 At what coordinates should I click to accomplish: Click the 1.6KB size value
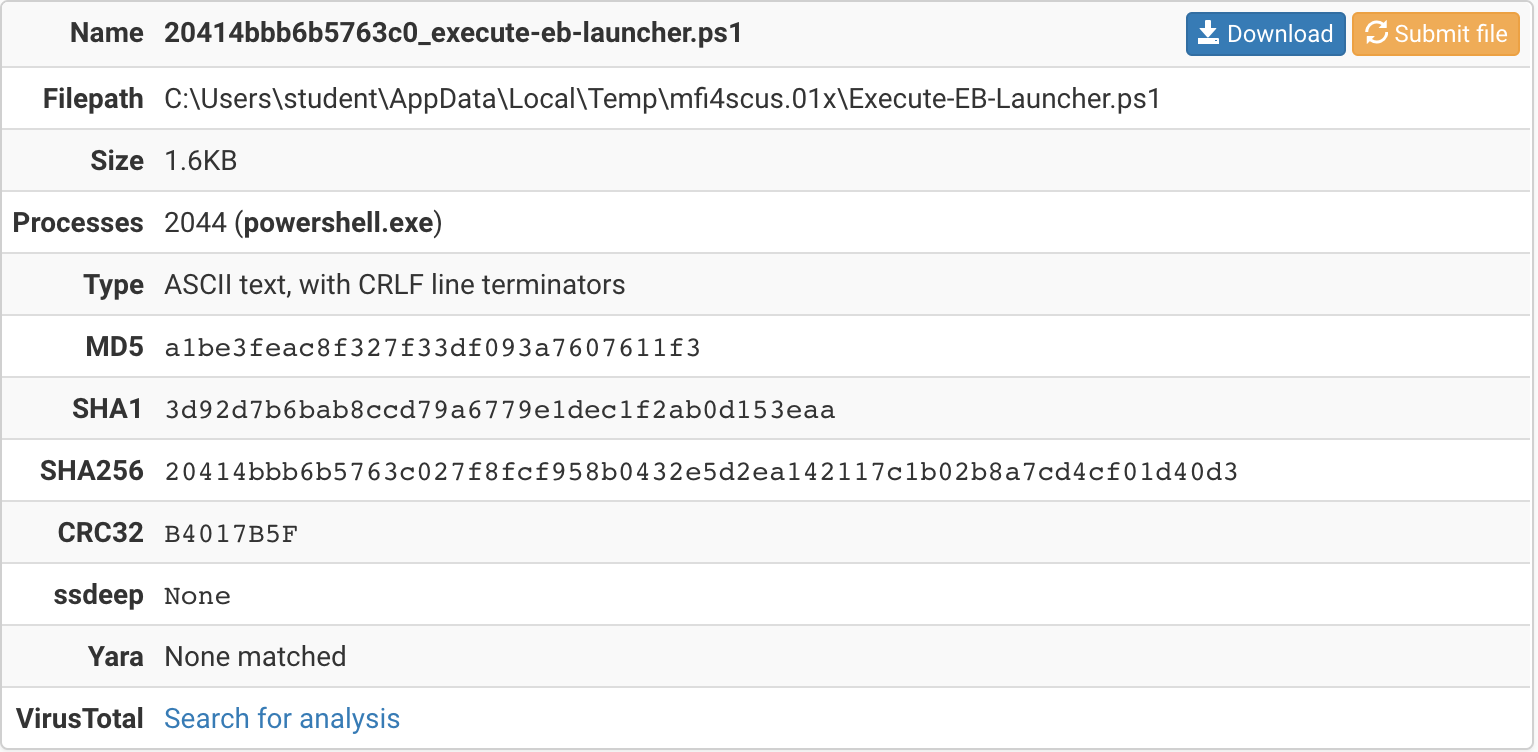click(201, 161)
